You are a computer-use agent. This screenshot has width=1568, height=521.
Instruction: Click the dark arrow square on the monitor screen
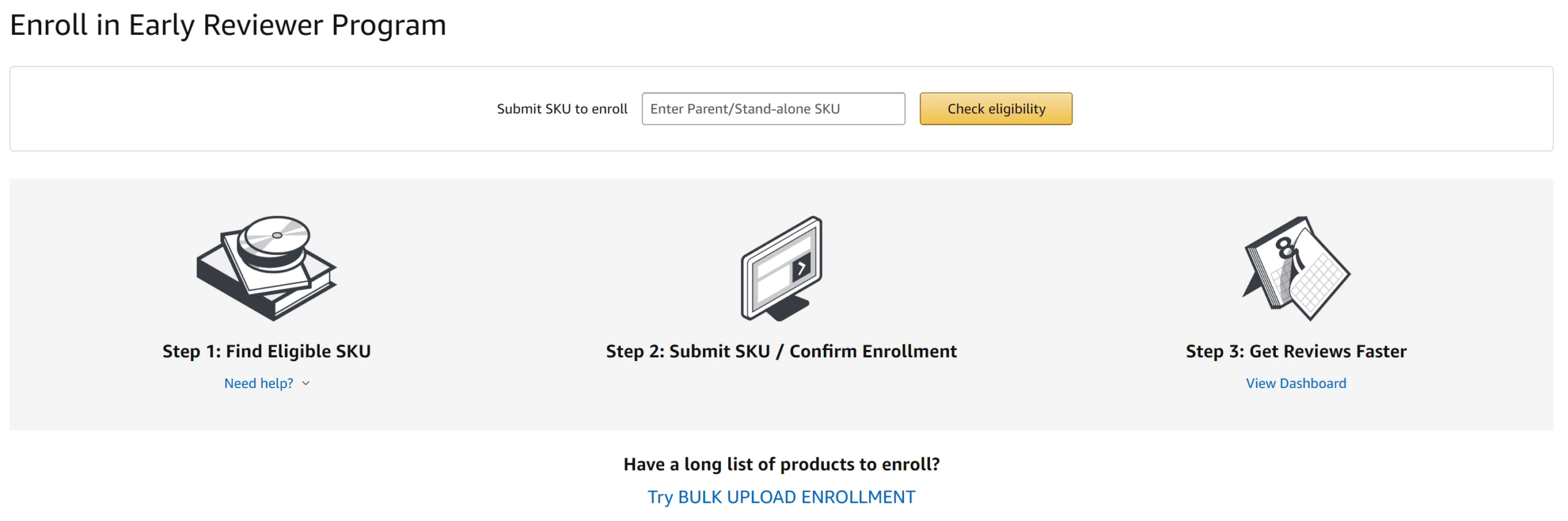[x=801, y=267]
